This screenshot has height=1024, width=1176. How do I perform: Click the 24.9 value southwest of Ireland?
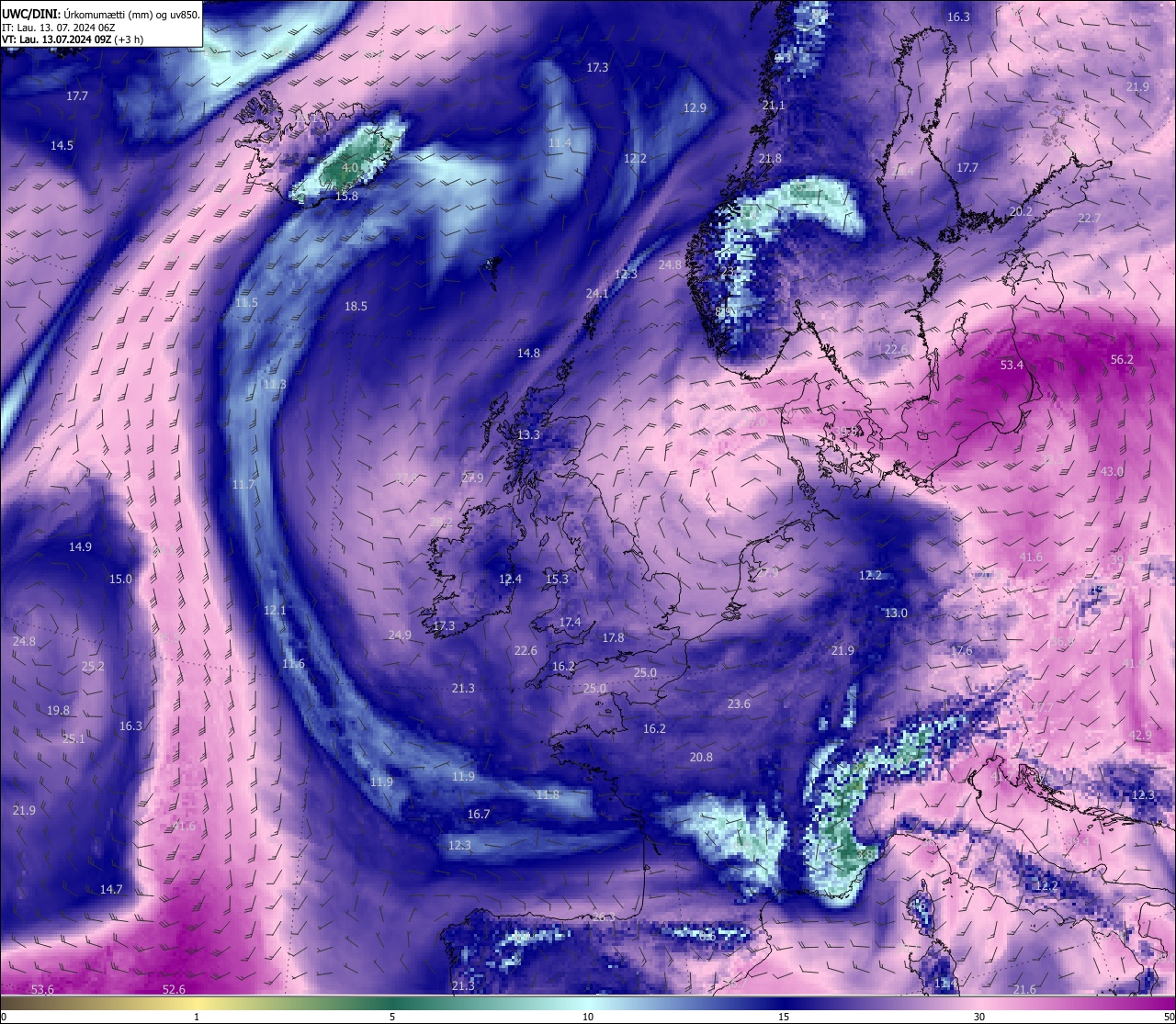click(400, 635)
